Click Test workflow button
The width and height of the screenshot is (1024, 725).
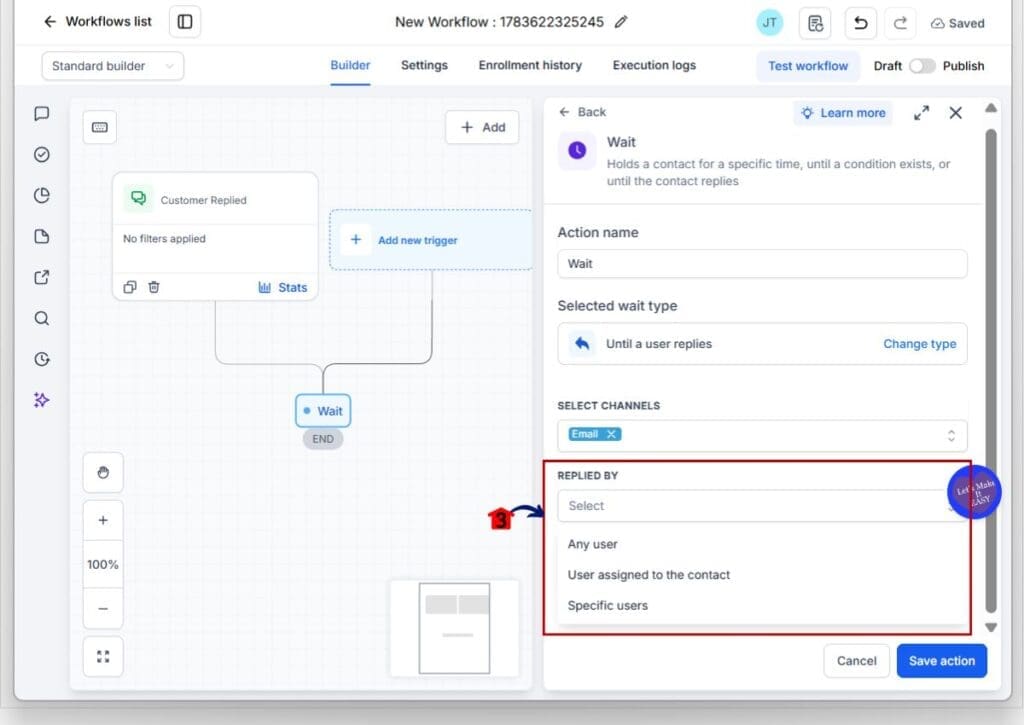(808, 66)
